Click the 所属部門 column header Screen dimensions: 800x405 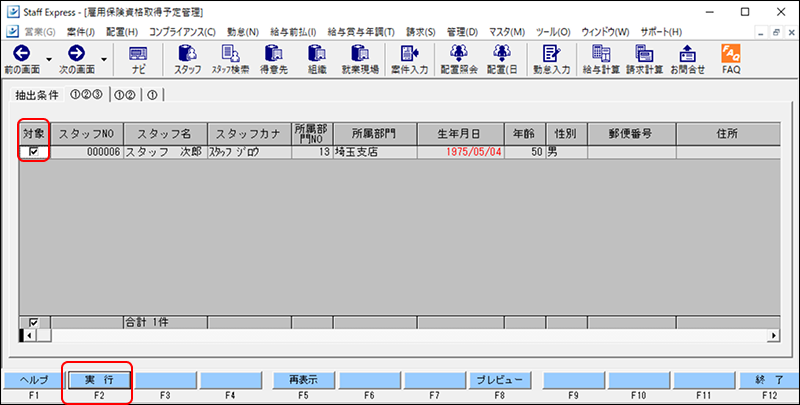pyautogui.click(x=374, y=134)
